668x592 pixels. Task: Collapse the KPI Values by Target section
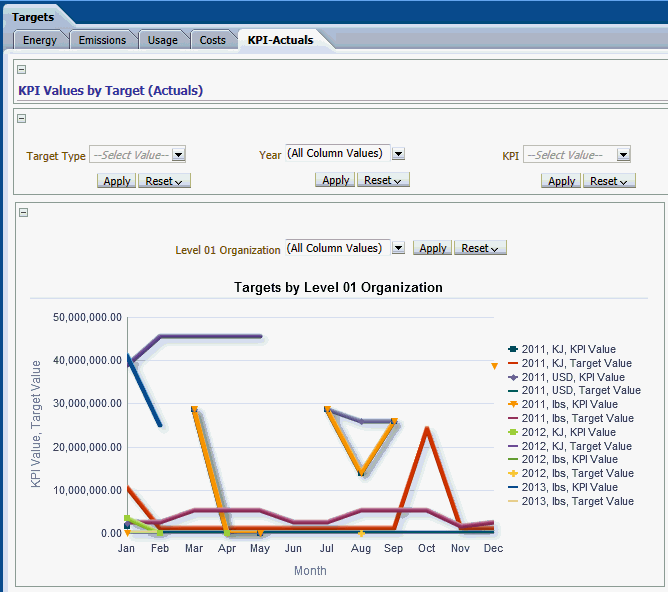(x=22, y=70)
